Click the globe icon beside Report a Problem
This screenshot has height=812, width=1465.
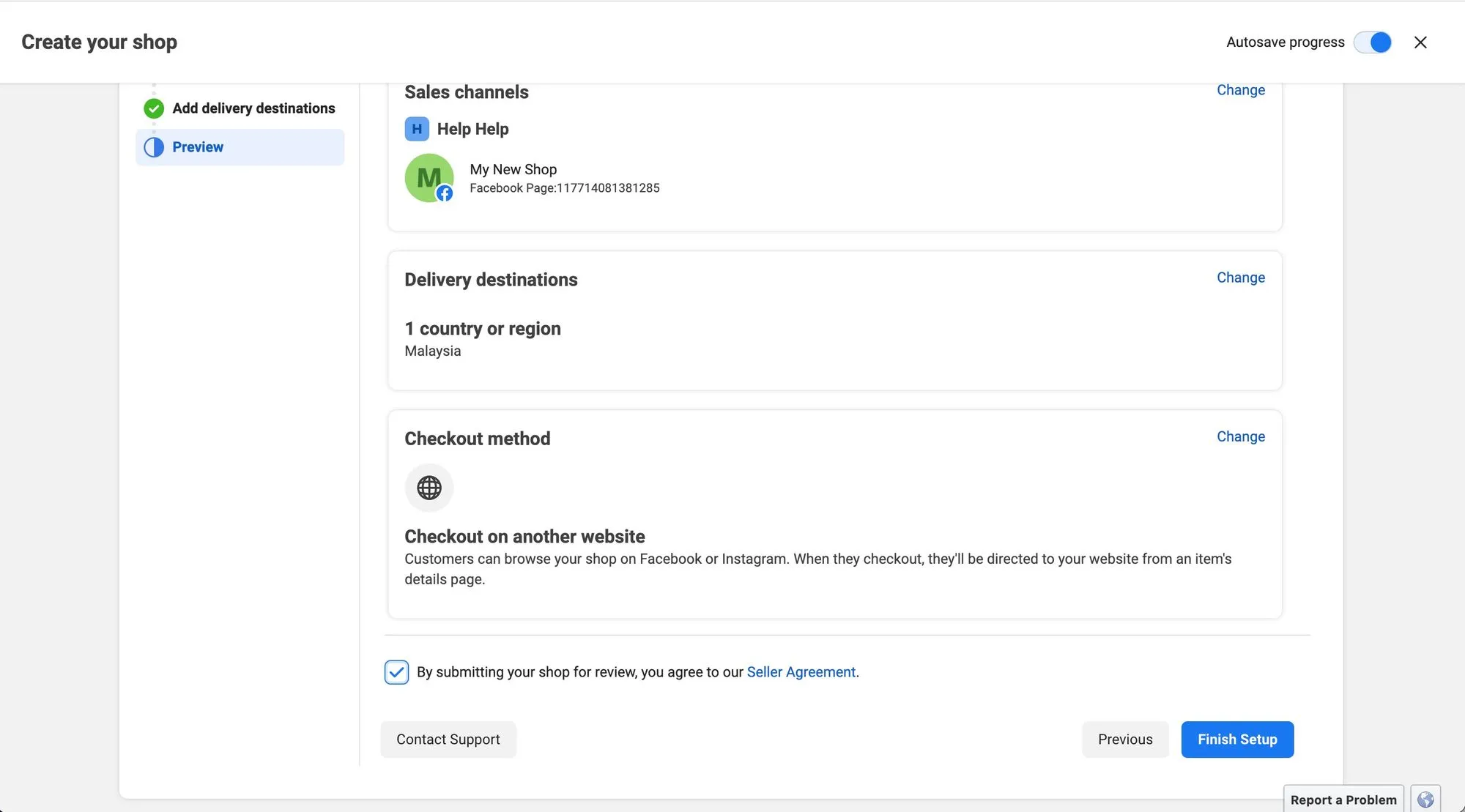click(x=1425, y=800)
